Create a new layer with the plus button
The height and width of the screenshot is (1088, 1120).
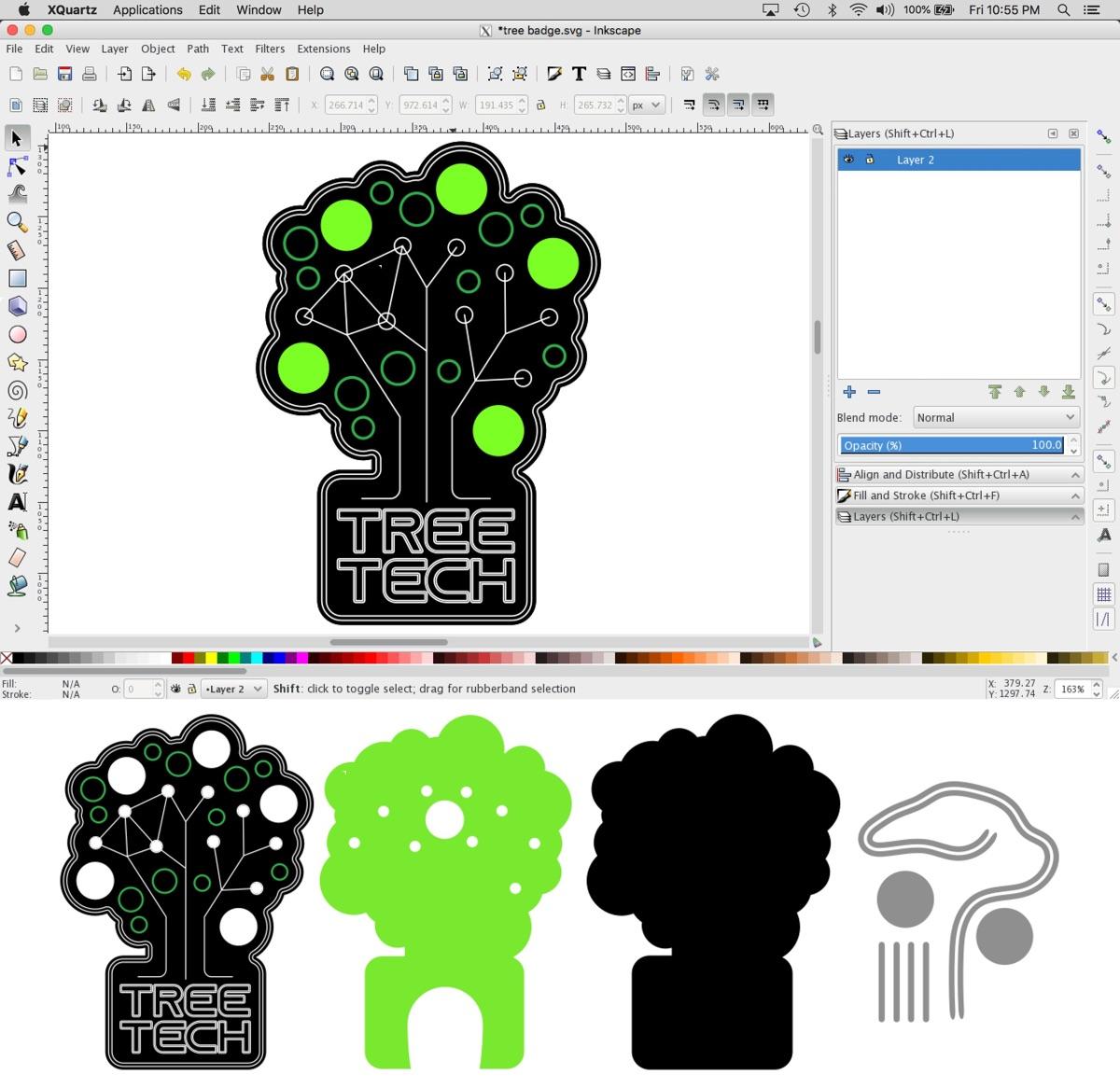click(x=848, y=392)
